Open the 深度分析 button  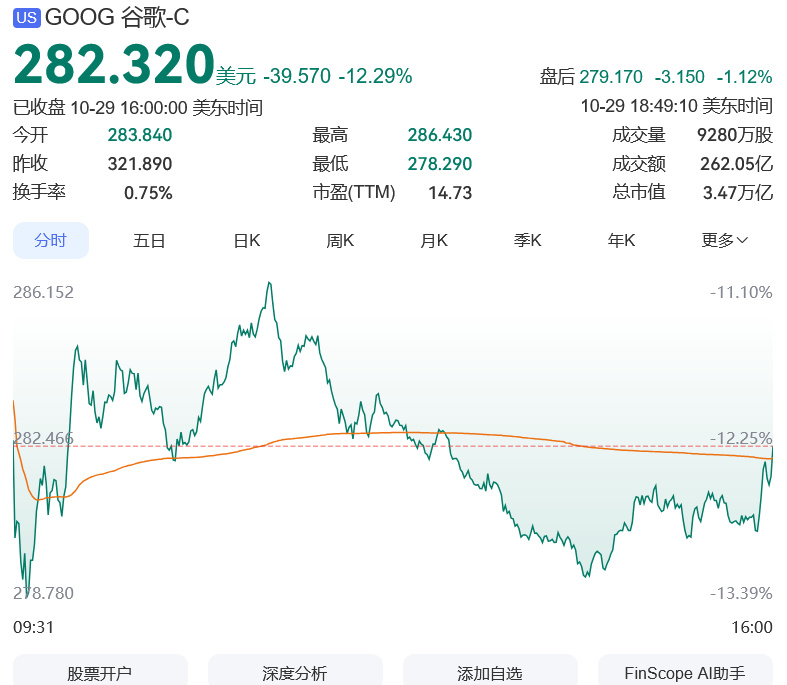[295, 671]
